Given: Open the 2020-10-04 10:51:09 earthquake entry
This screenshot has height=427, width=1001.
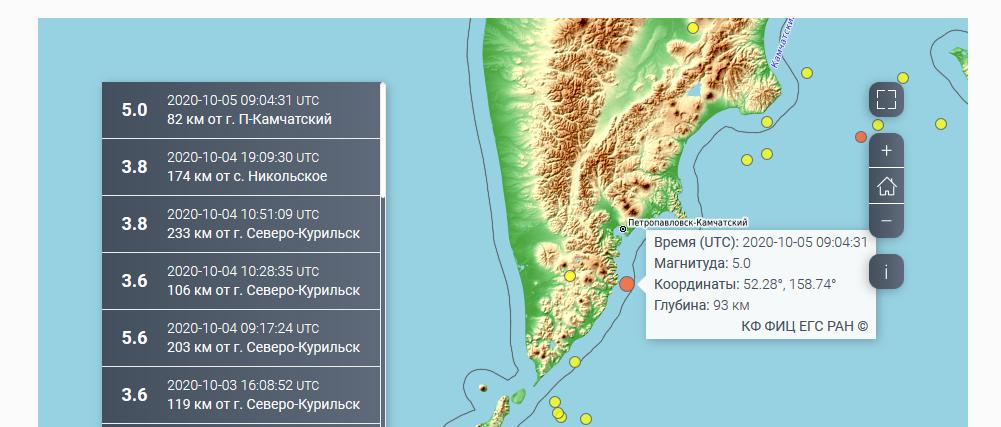Looking at the screenshot, I should pos(241,224).
